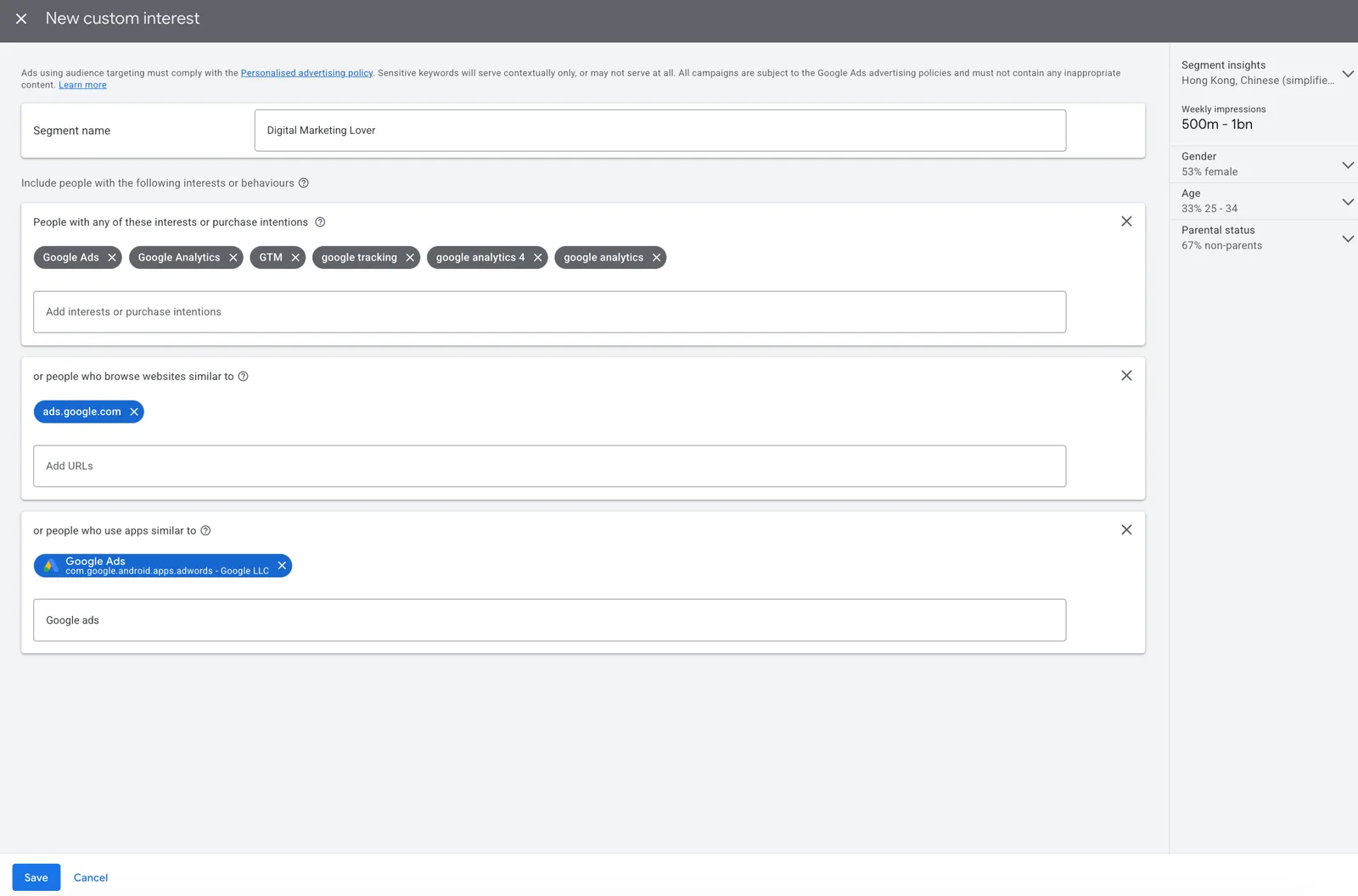Save the custom interest segment

[36, 877]
